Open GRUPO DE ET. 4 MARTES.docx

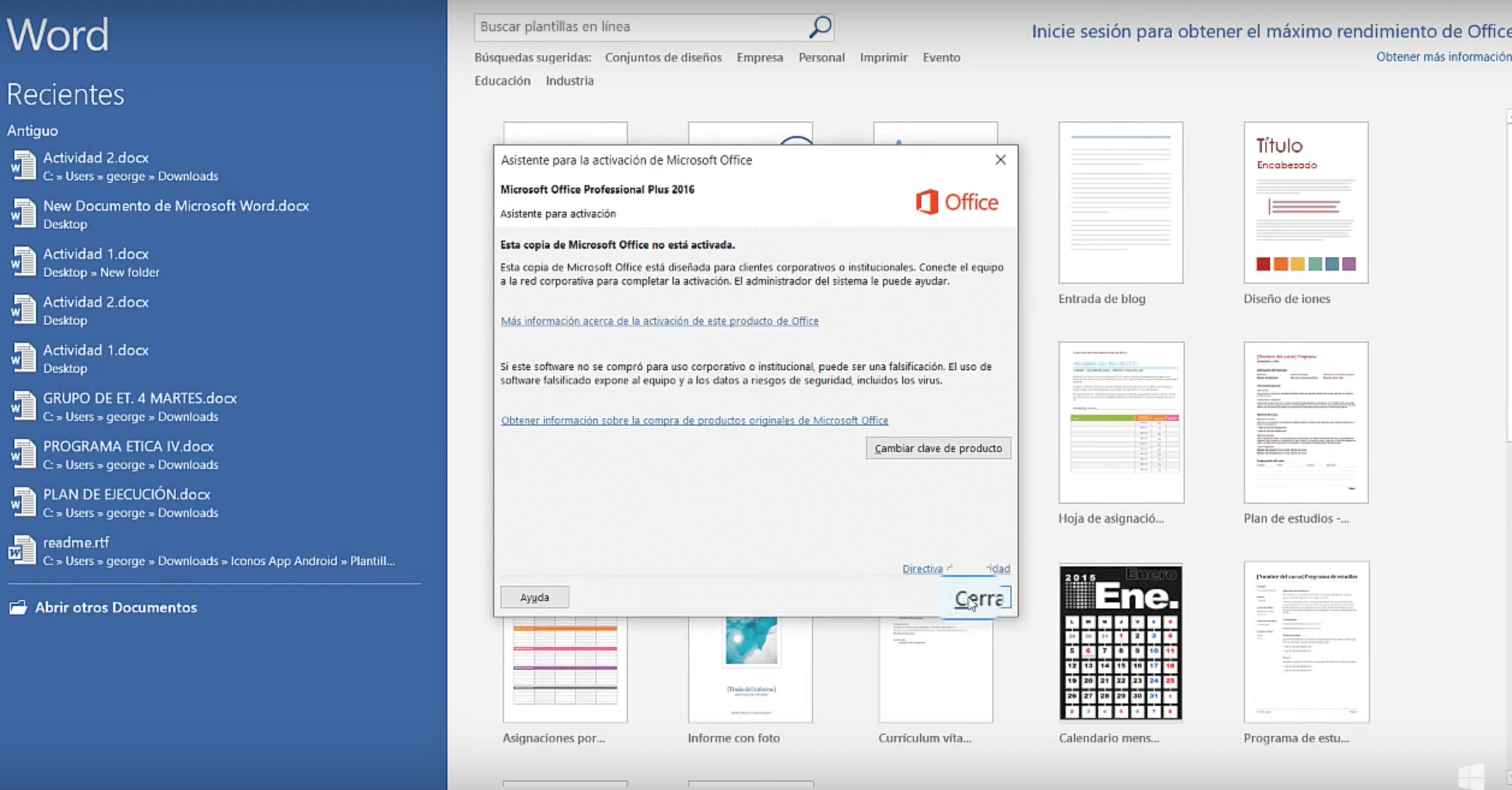tap(140, 406)
